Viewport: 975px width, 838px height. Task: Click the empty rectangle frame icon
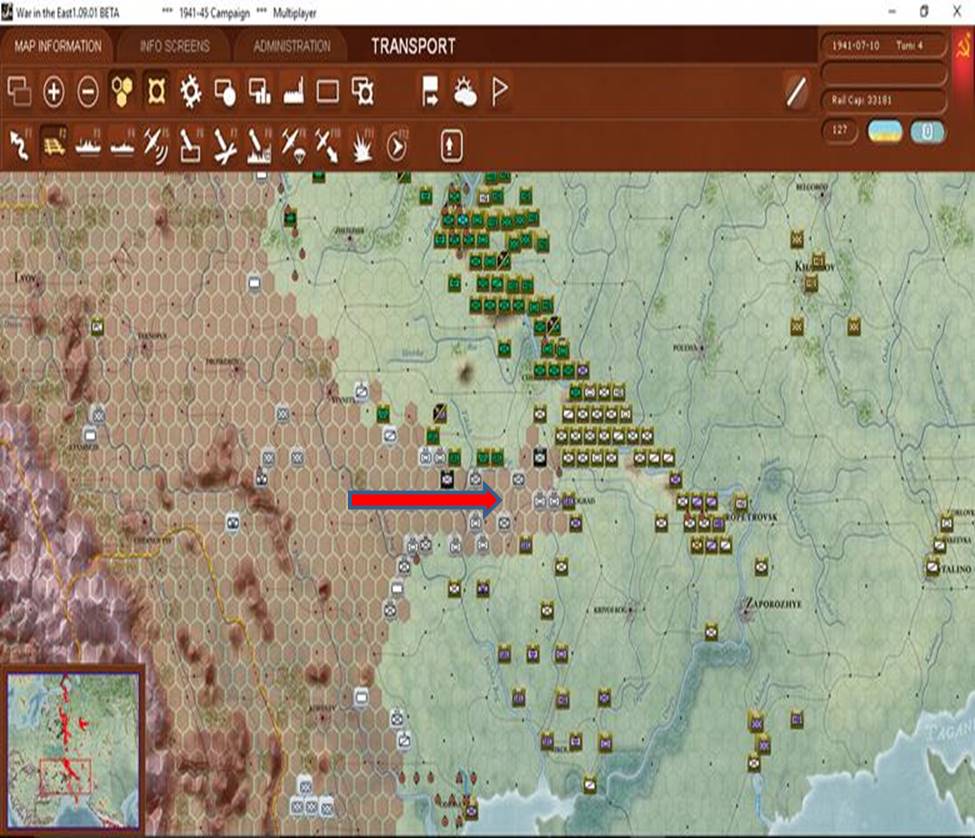328,92
